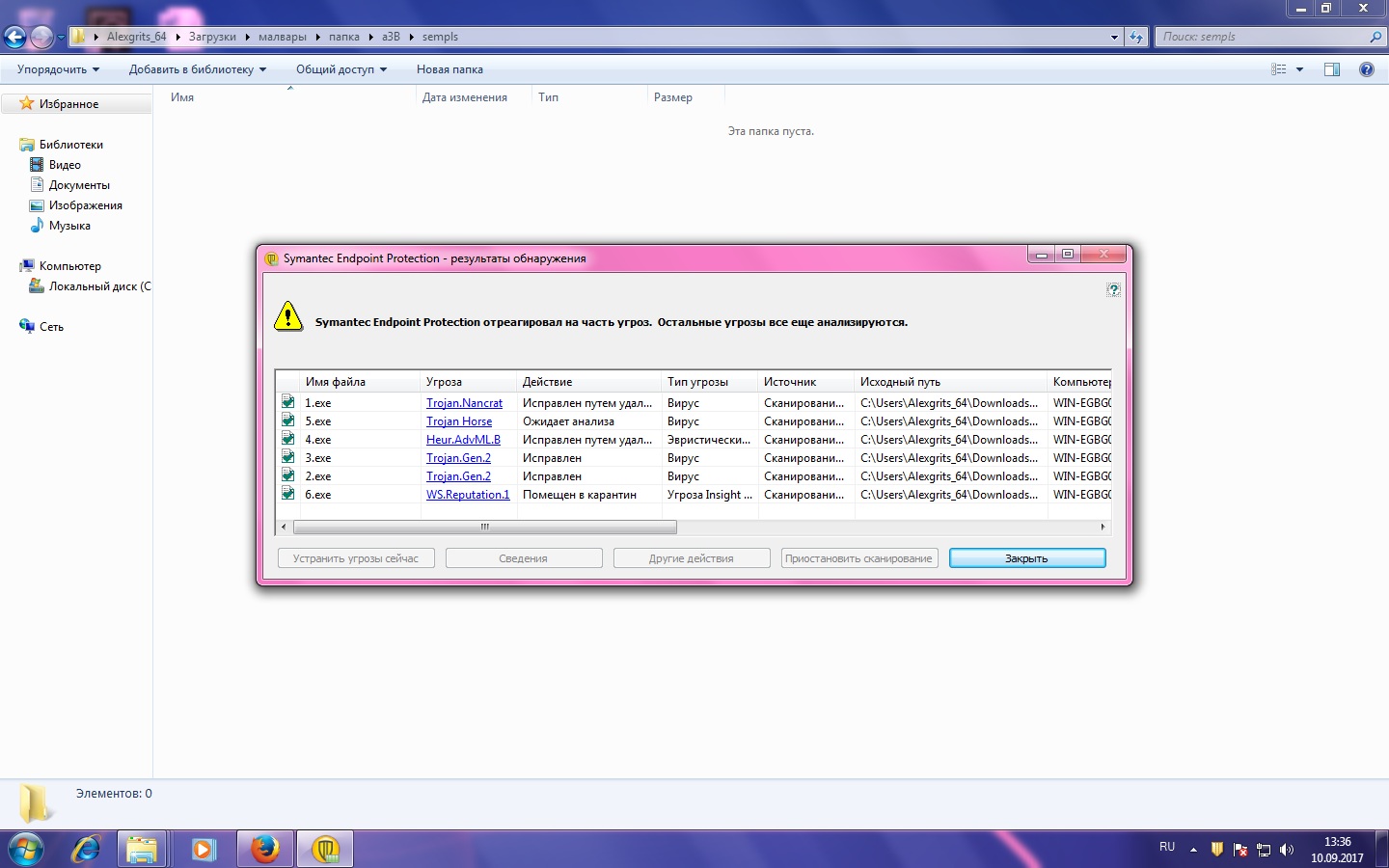Open the recent pages dropdown arrow

pyautogui.click(x=61, y=38)
